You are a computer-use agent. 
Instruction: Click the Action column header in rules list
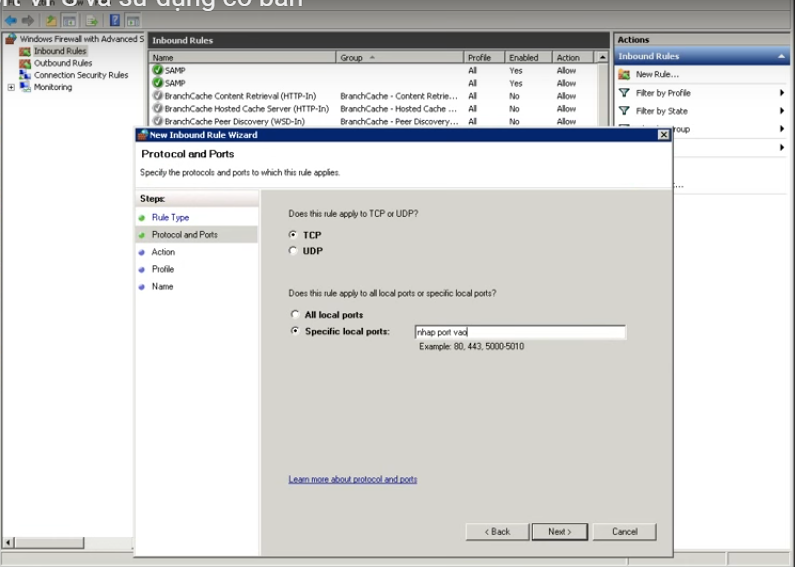pyautogui.click(x=573, y=57)
